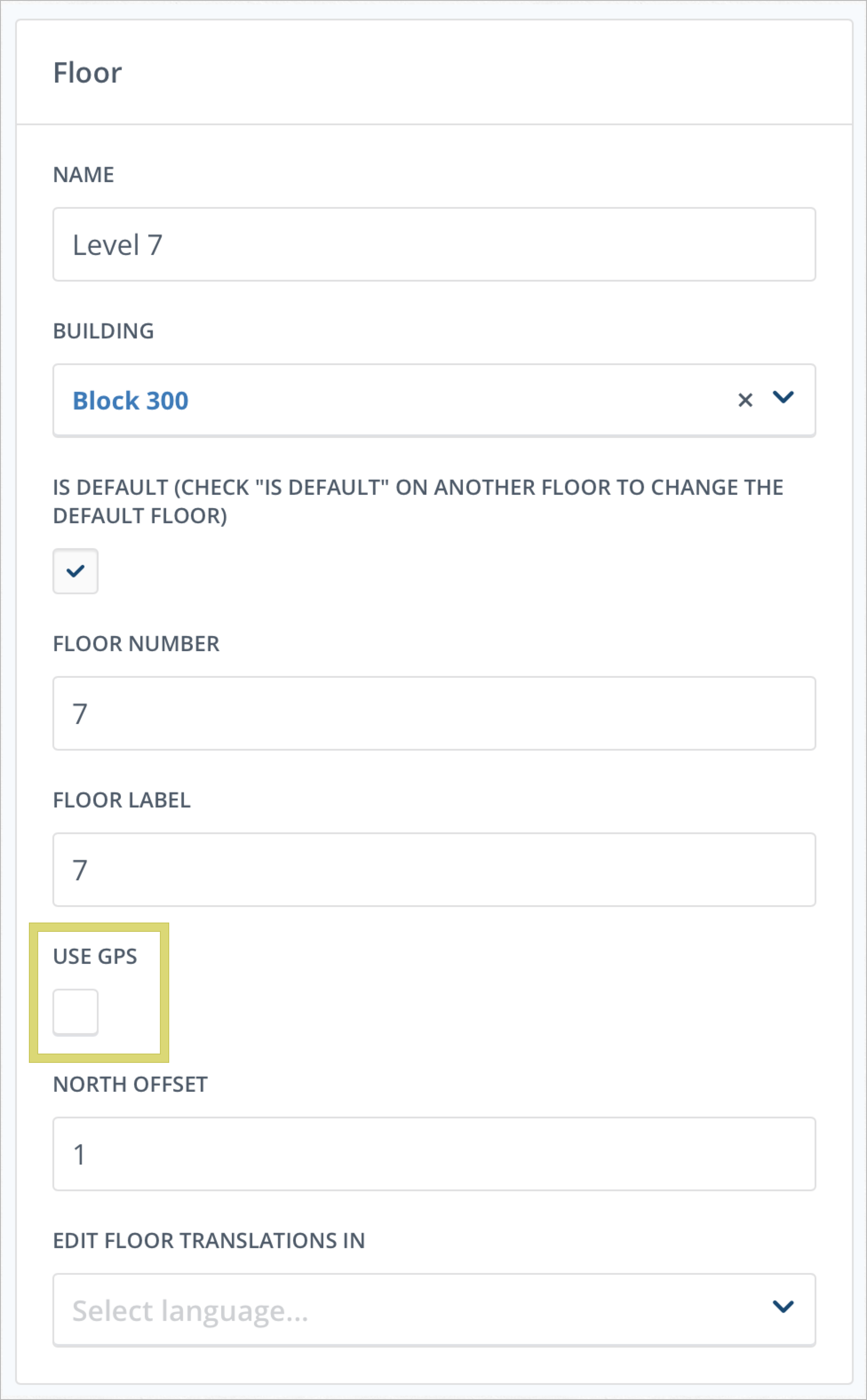This screenshot has height=1400, width=867.
Task: Focus the Name field containing Level 7
Action: [x=434, y=245]
